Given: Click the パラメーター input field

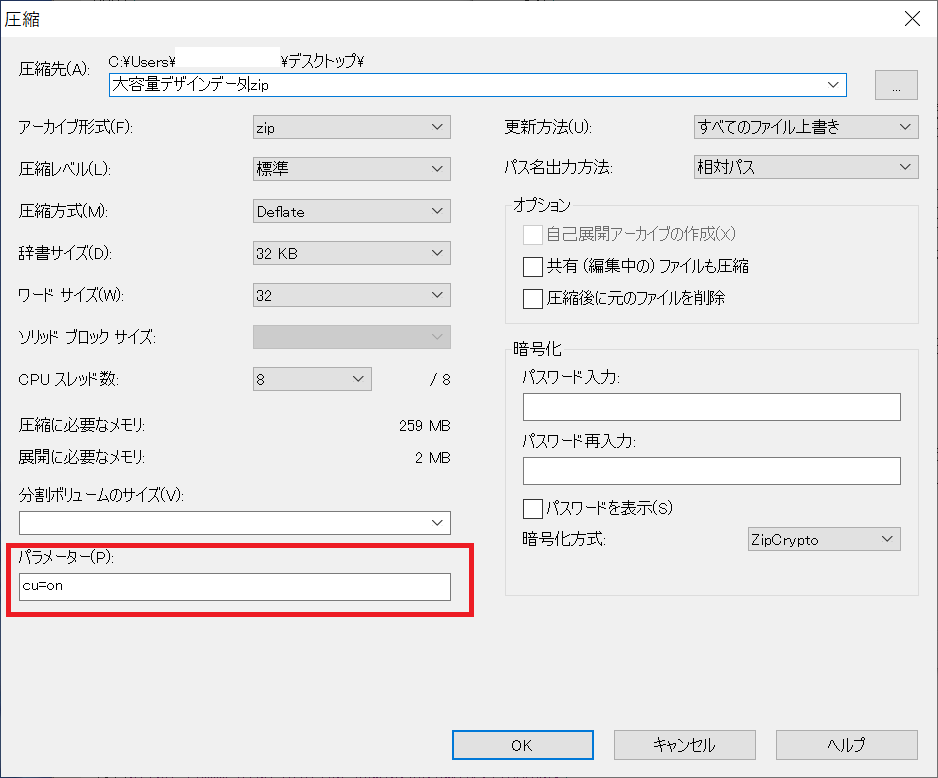Looking at the screenshot, I should (x=234, y=586).
